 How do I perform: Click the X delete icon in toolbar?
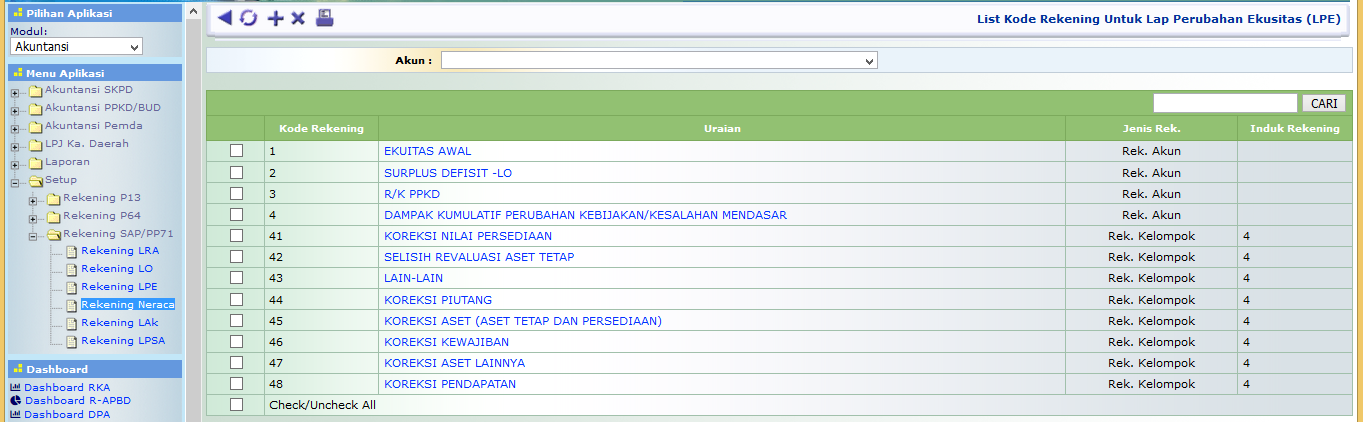point(298,18)
